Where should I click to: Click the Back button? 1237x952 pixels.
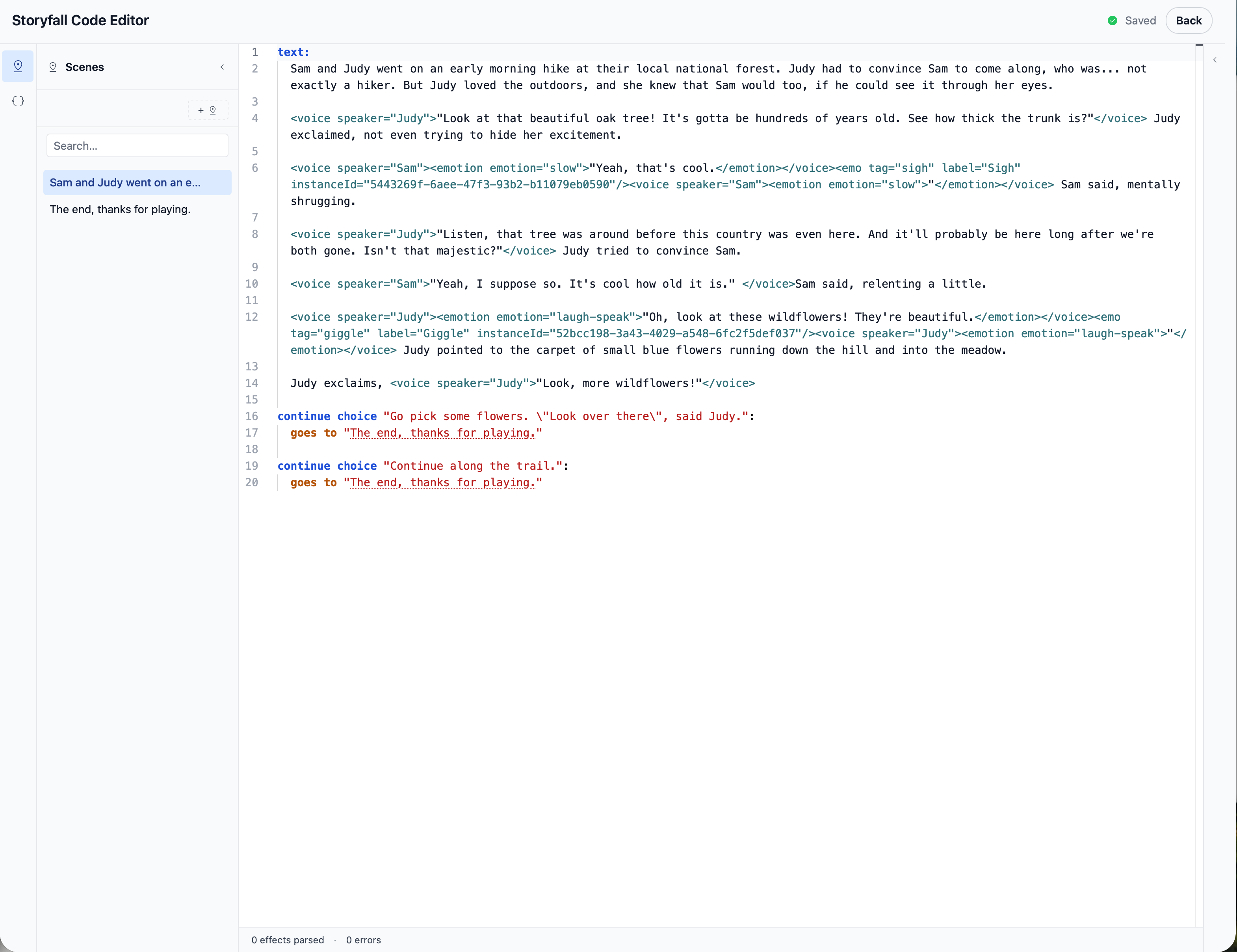coord(1188,20)
